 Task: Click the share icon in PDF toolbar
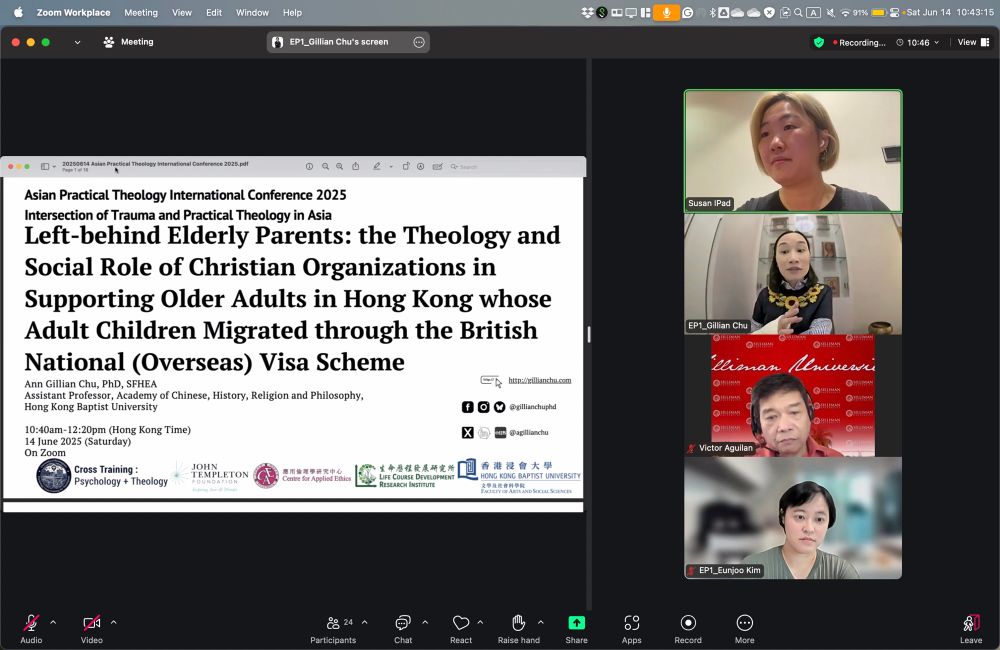356,166
